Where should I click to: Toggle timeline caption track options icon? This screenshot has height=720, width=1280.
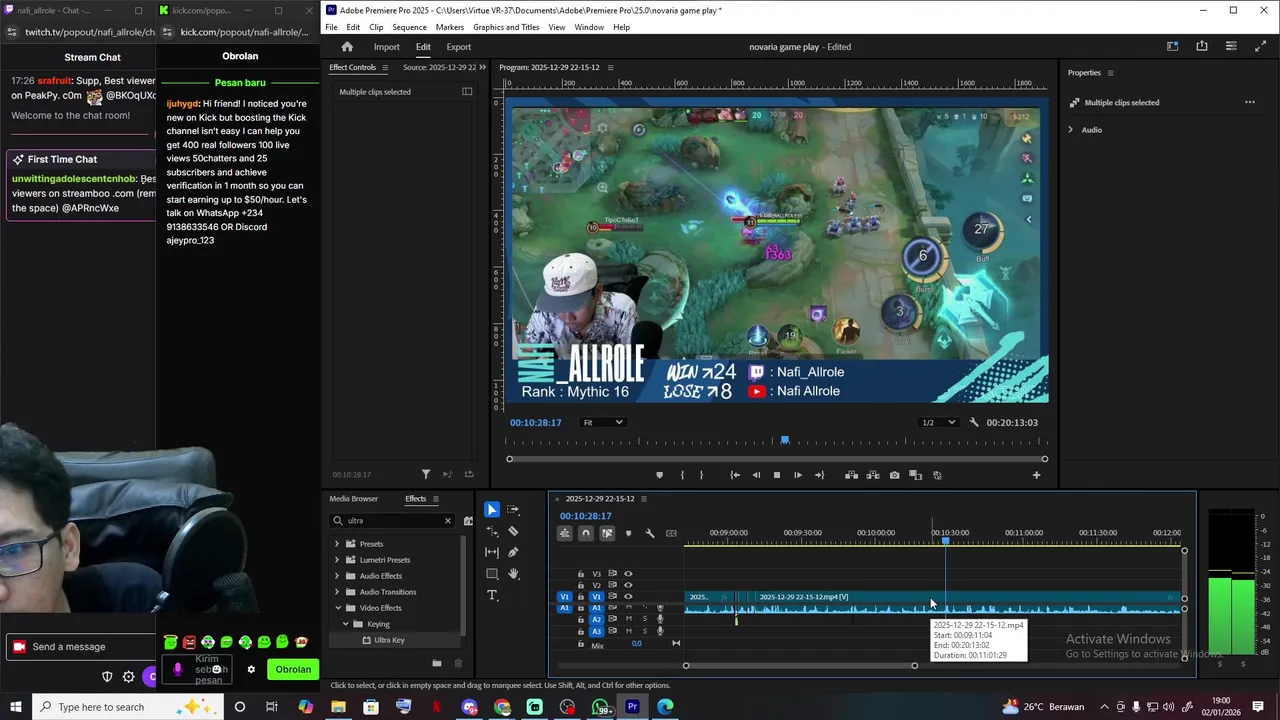pyautogui.click(x=671, y=533)
